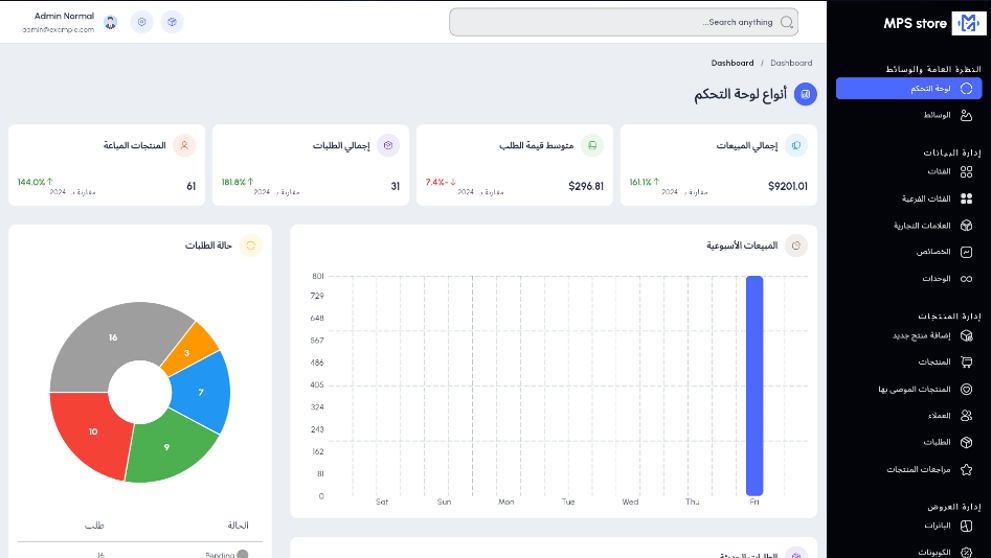The width and height of the screenshot is (991, 558).
Task: Click the البانرات banners icon
Action: [x=966, y=526]
